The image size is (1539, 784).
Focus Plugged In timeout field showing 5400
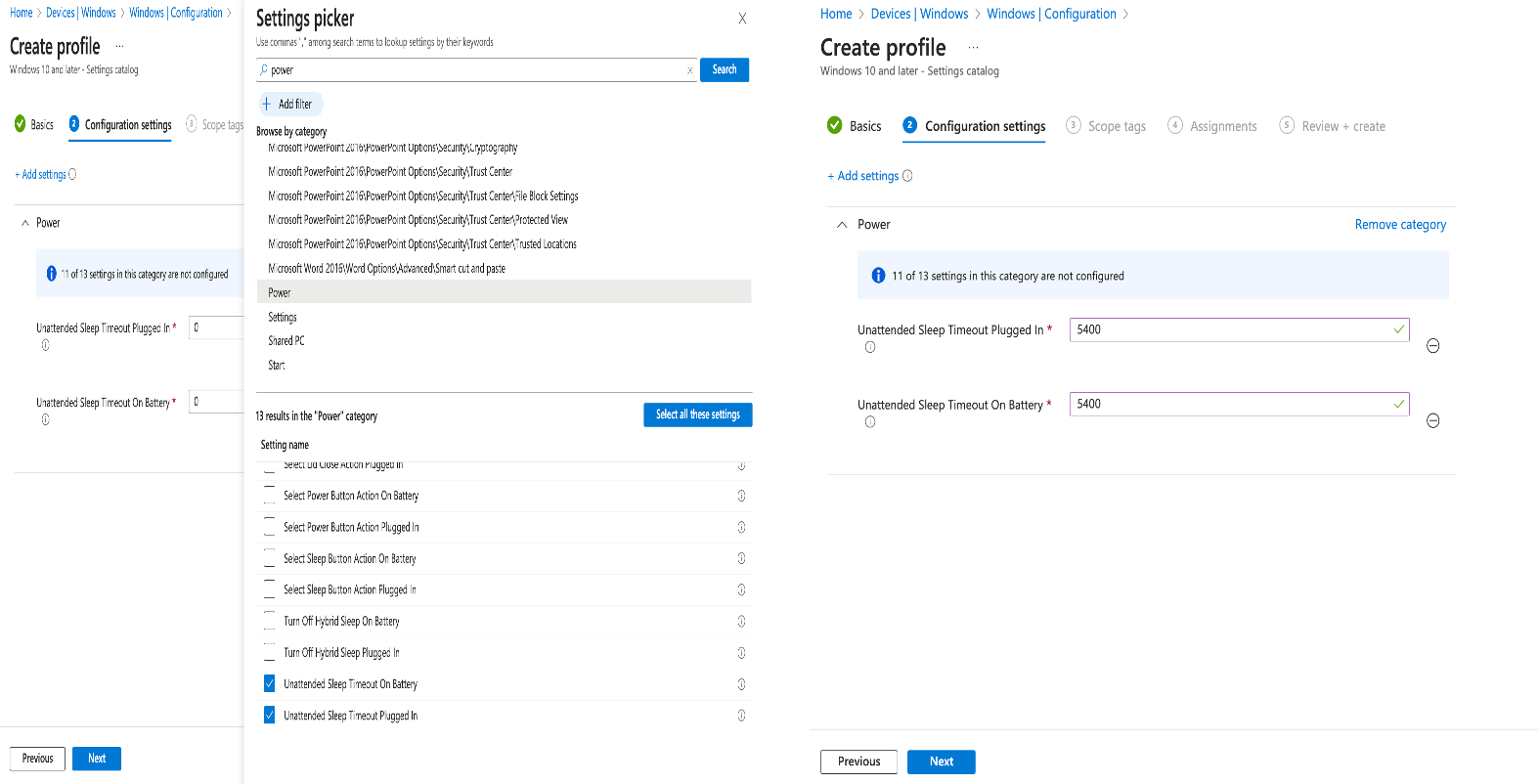pos(1239,329)
